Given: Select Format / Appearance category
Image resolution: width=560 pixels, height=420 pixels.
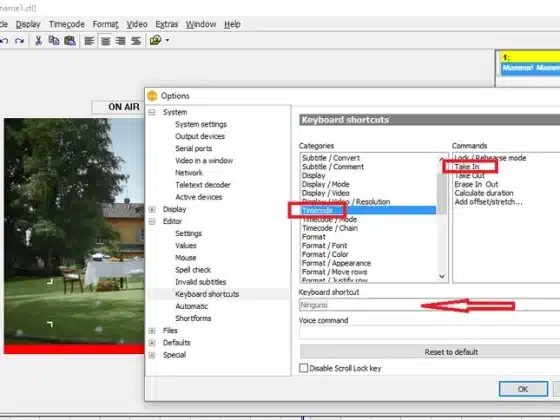Looking at the screenshot, I should [336, 263].
